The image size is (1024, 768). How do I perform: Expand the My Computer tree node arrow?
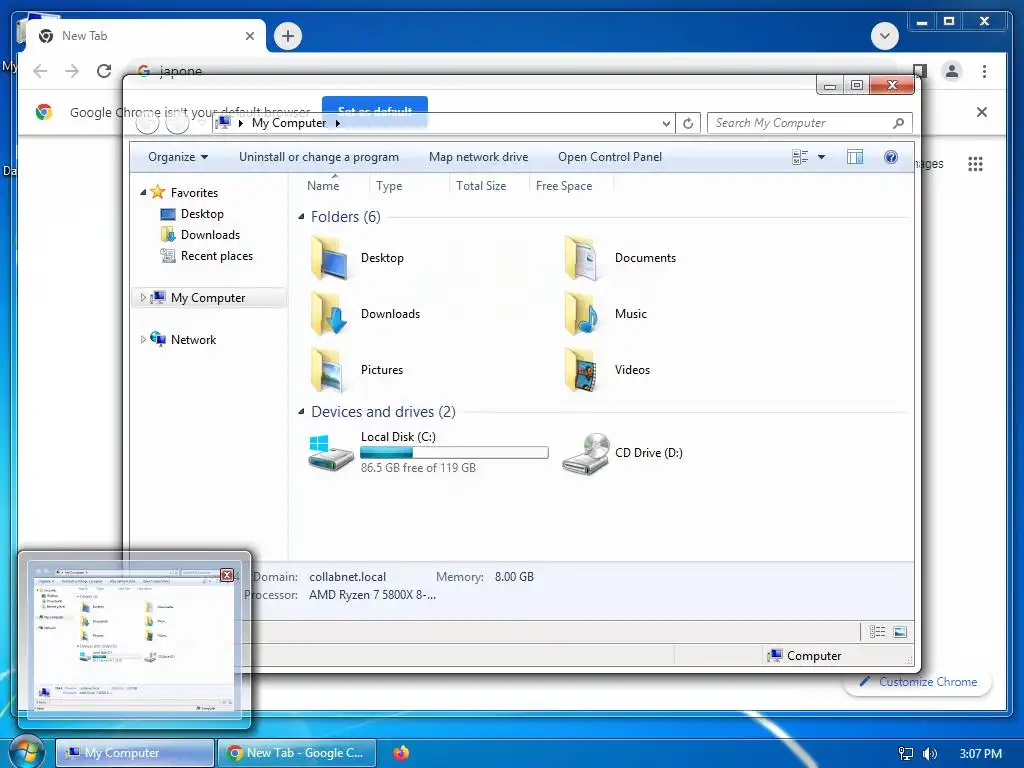(x=143, y=298)
